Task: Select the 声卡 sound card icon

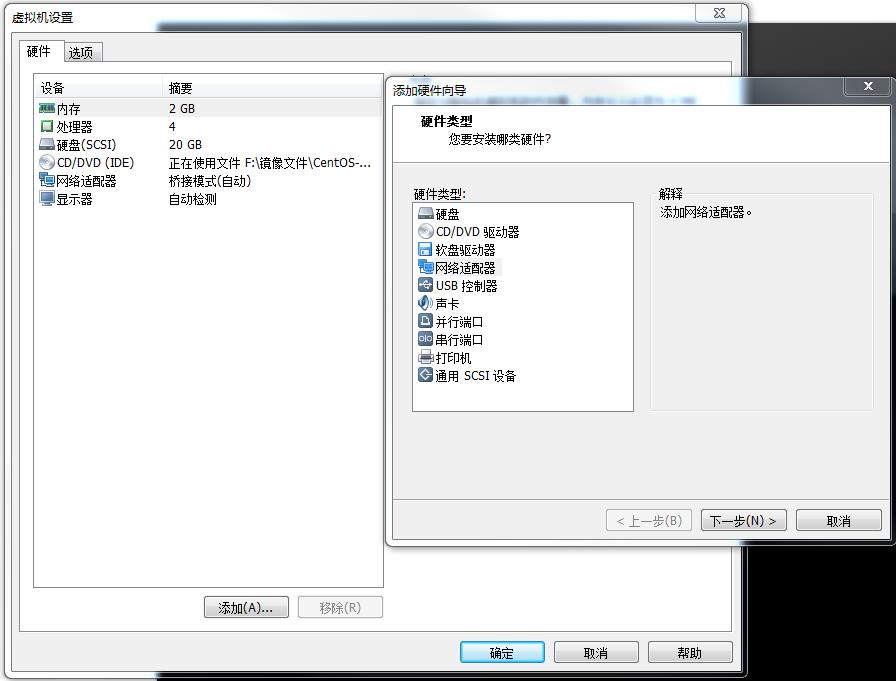Action: pos(426,303)
